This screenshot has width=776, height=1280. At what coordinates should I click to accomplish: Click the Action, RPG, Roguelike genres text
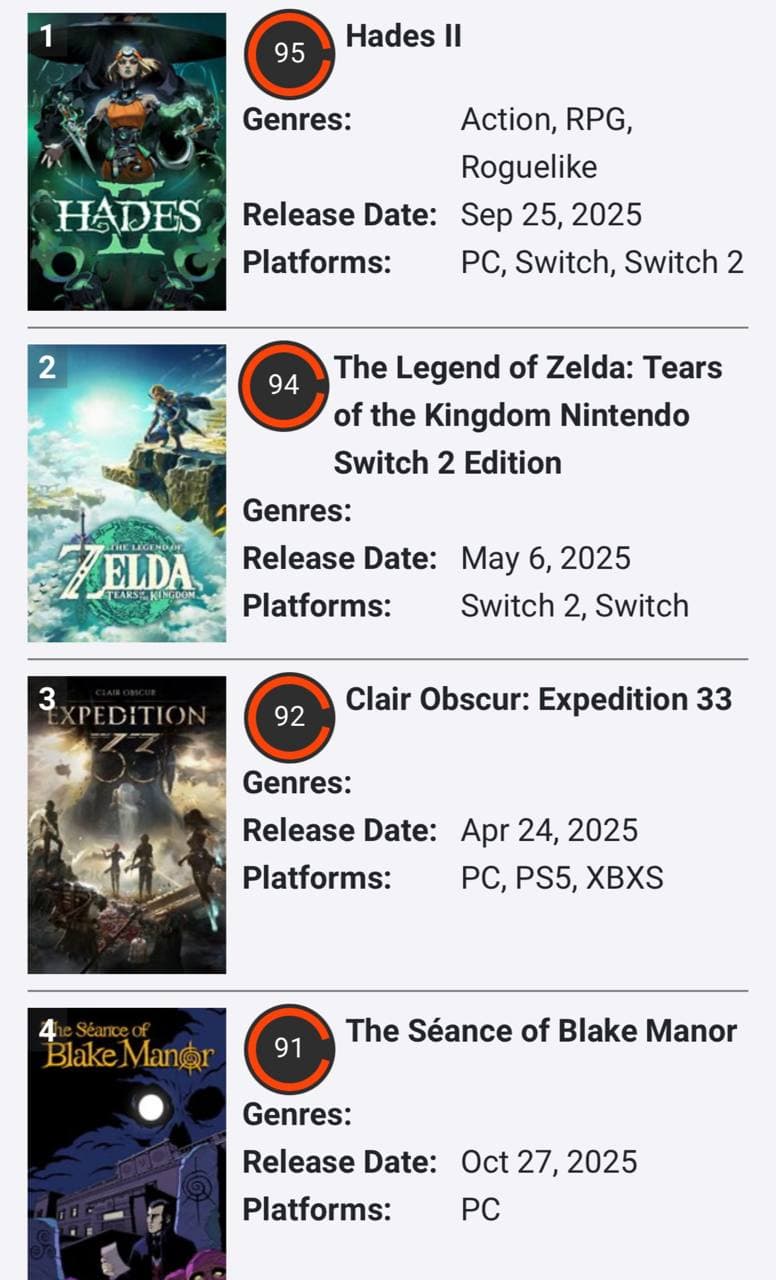point(546,143)
